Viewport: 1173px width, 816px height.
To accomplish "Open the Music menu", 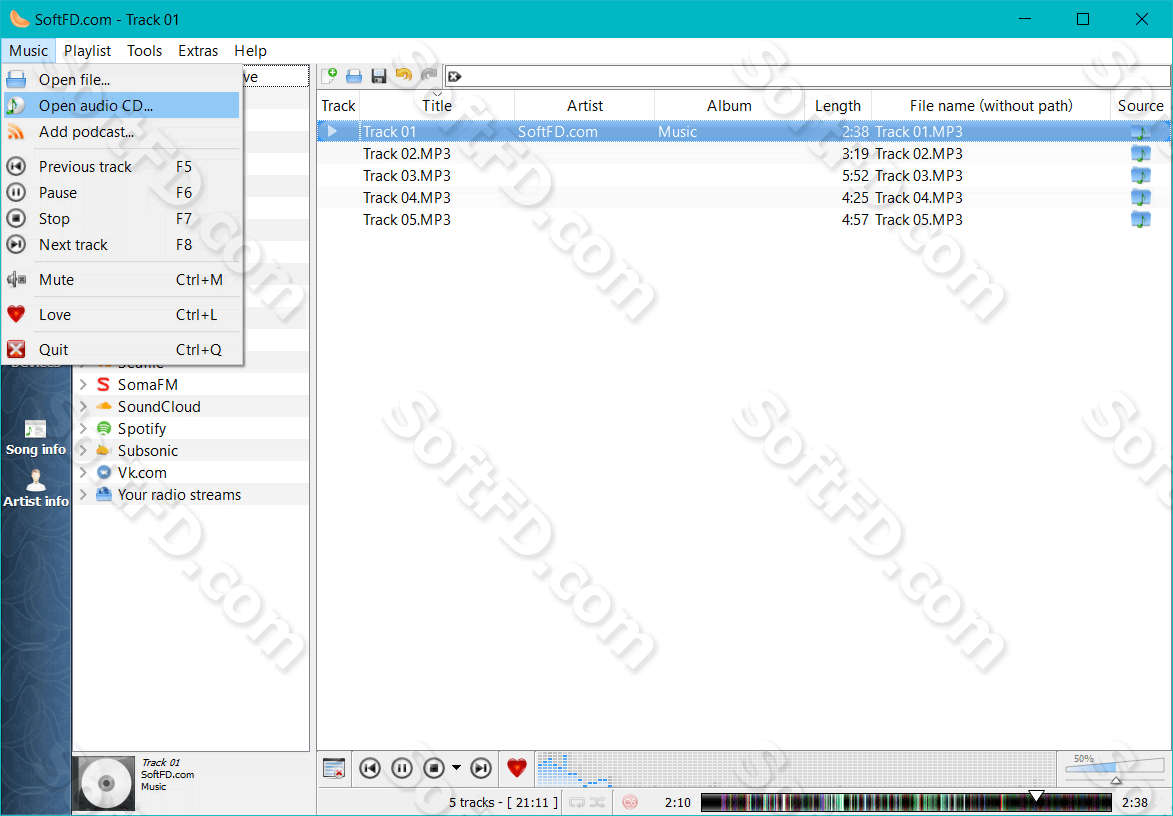I will point(28,51).
